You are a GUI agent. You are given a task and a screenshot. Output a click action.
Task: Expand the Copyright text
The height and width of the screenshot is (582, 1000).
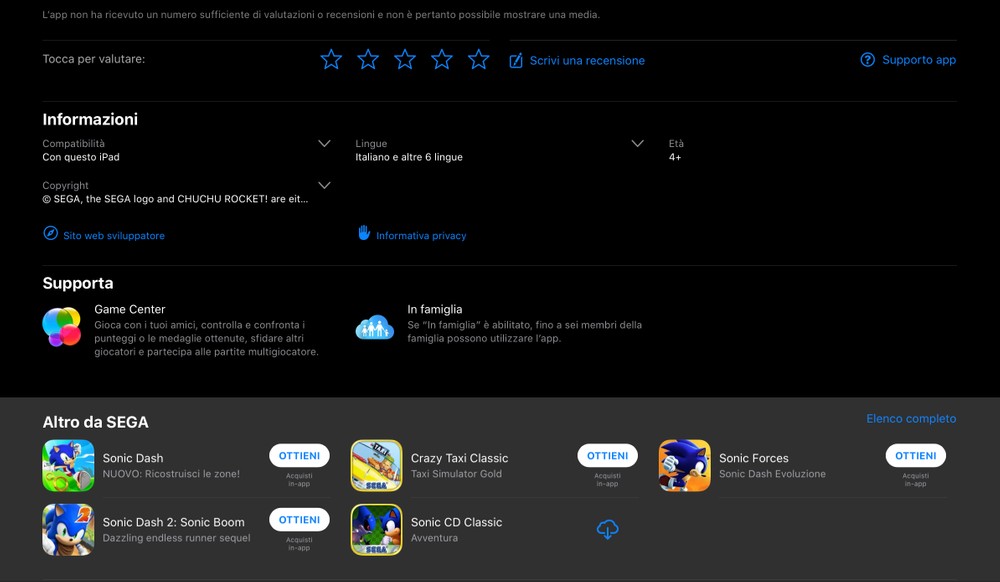pyautogui.click(x=324, y=186)
